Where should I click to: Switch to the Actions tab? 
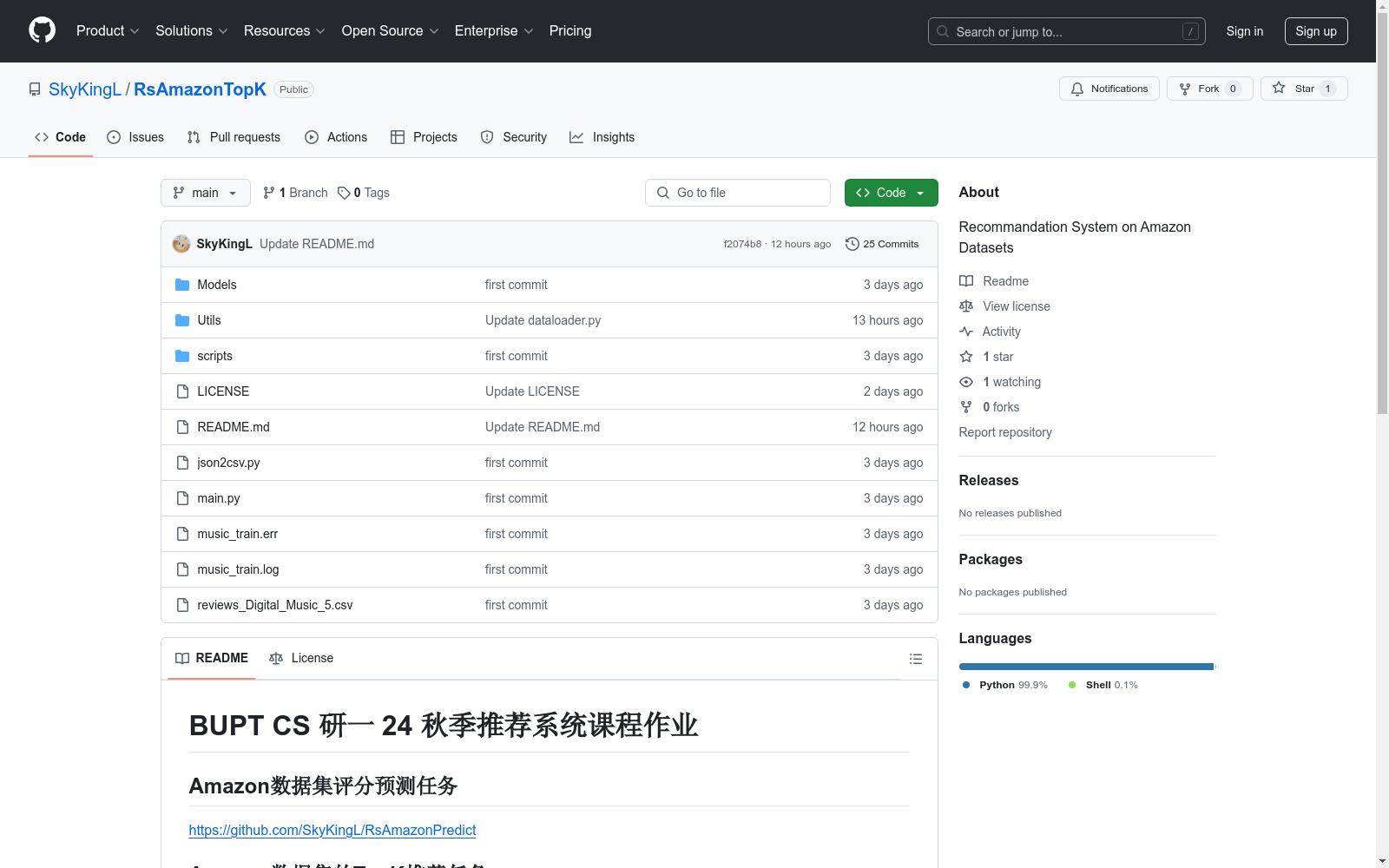click(x=336, y=137)
